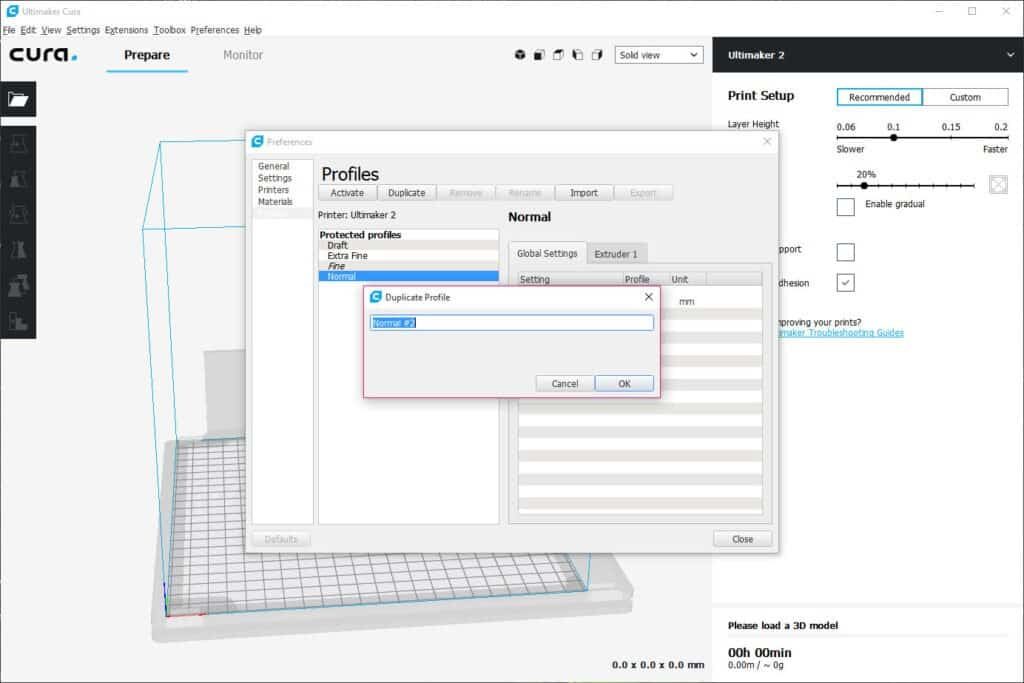This screenshot has height=683, width=1024.
Task: Select the Rotate tool in left toolbar
Action: 18,215
